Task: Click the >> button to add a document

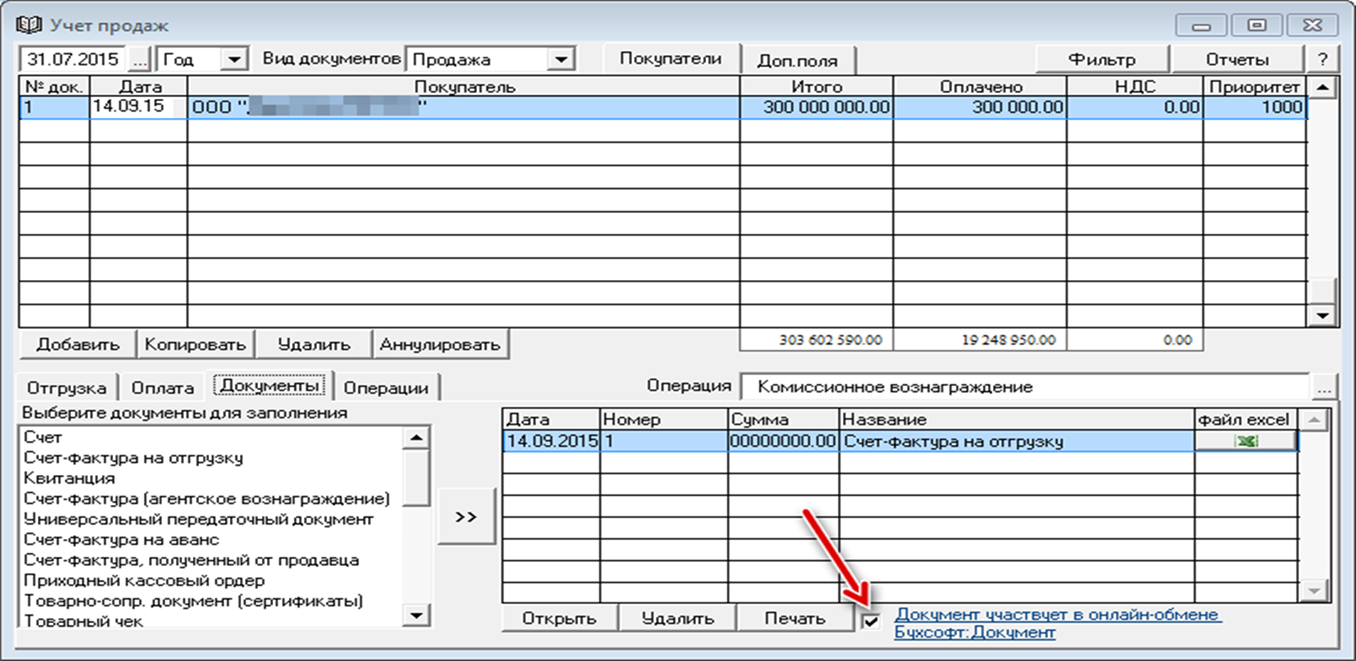Action: coord(466,517)
